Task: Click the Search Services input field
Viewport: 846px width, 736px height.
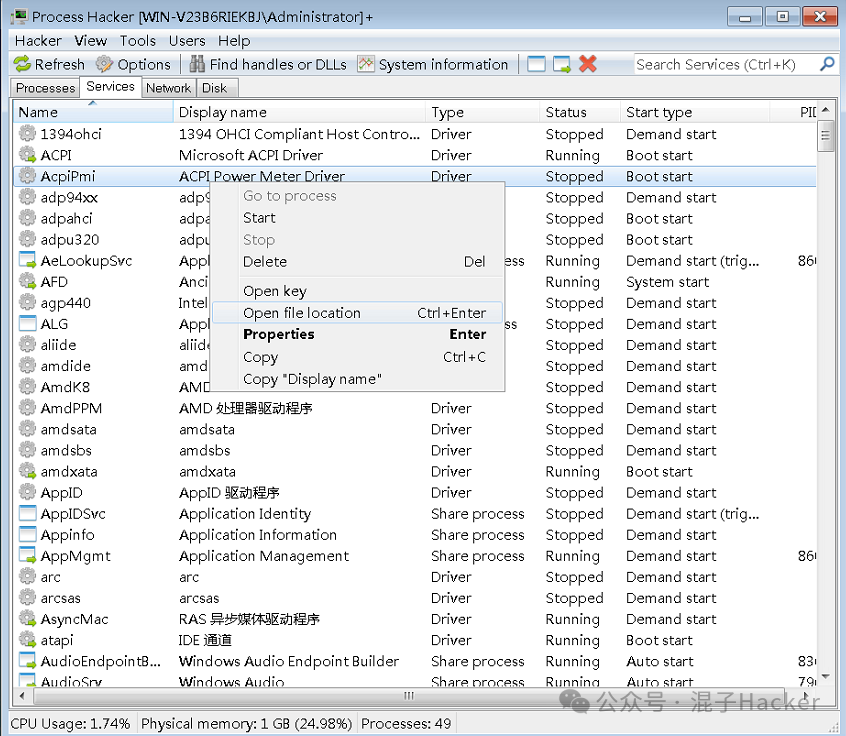Action: click(x=725, y=64)
